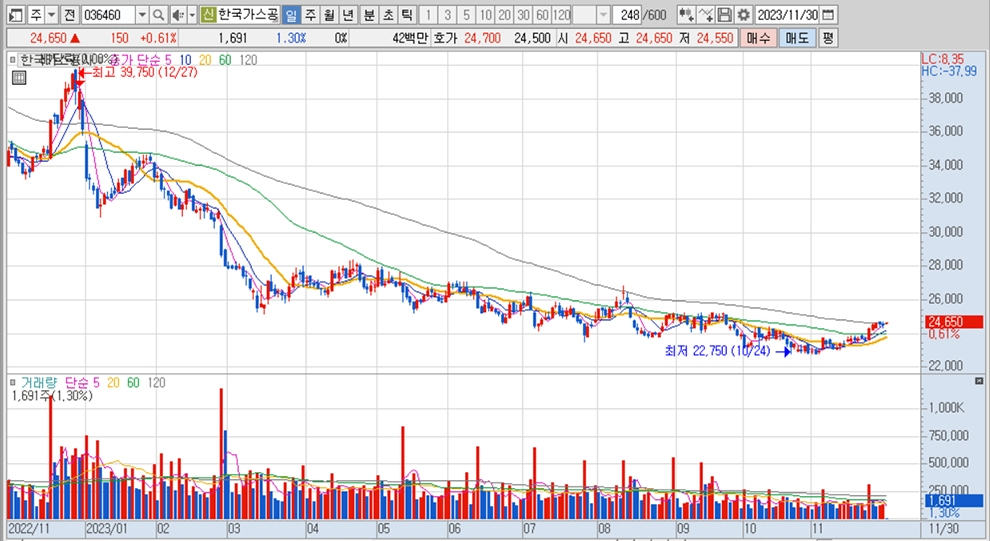Click the small square marker before 거래량 legend
This screenshot has height=541, width=990.
13,383
